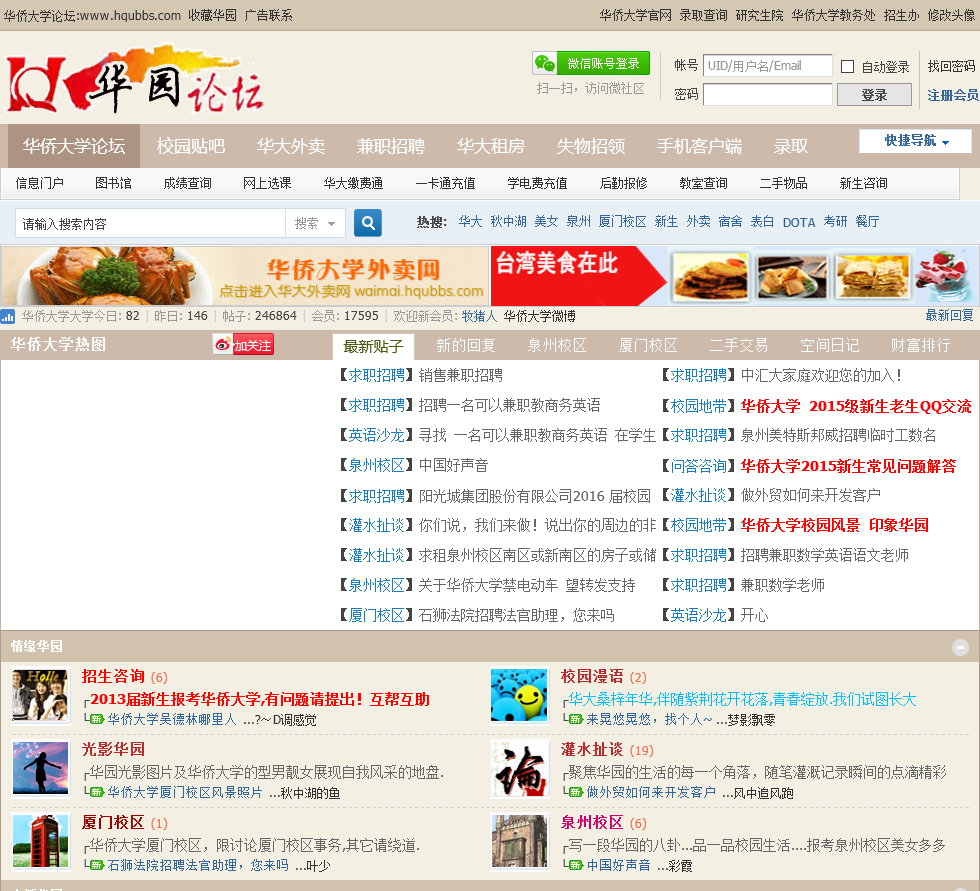Open the 灌水扯谈 calligraphy thumbnail
Viewport: 980px width, 891px height.
[519, 768]
